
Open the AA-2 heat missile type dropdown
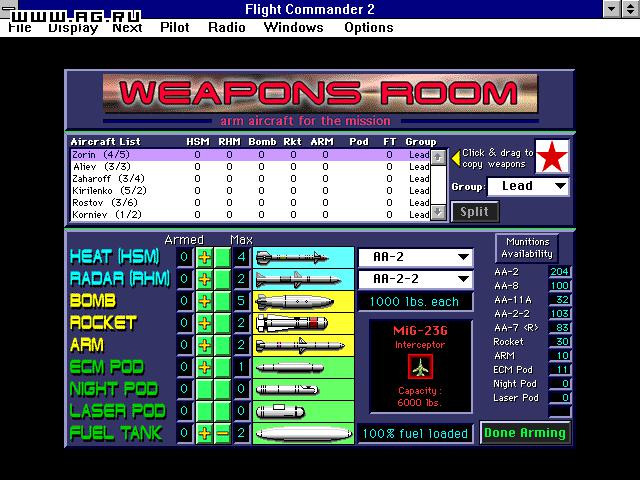(x=416, y=257)
